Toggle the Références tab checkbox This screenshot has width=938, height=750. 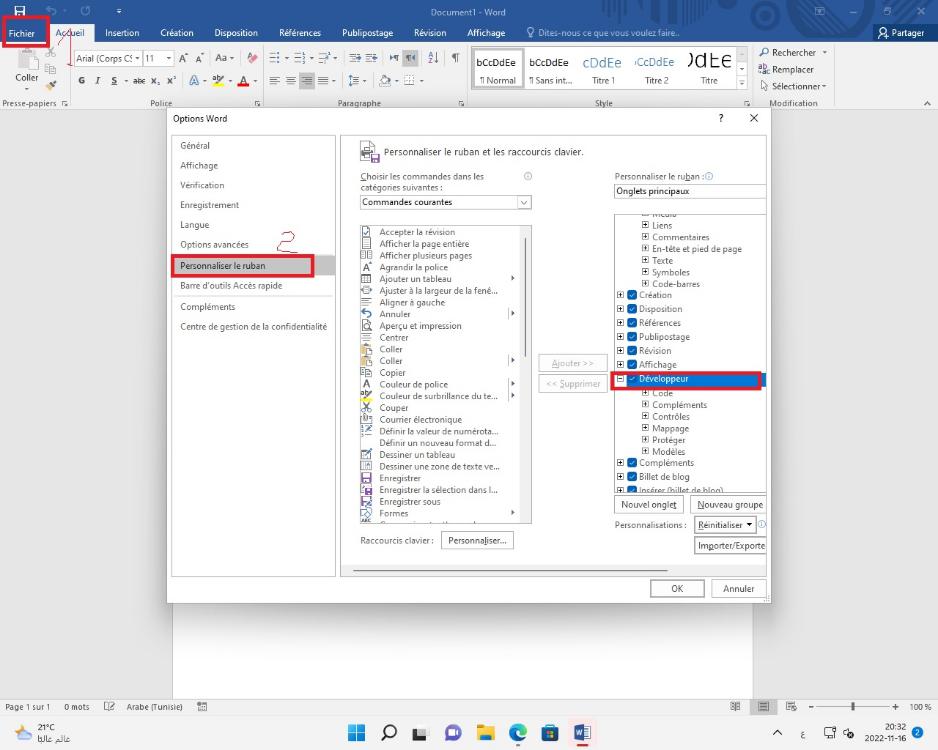tap(632, 322)
